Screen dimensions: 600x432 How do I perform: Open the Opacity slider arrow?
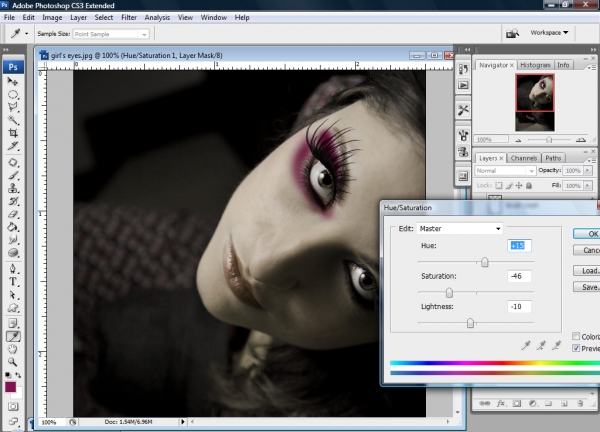(x=588, y=171)
